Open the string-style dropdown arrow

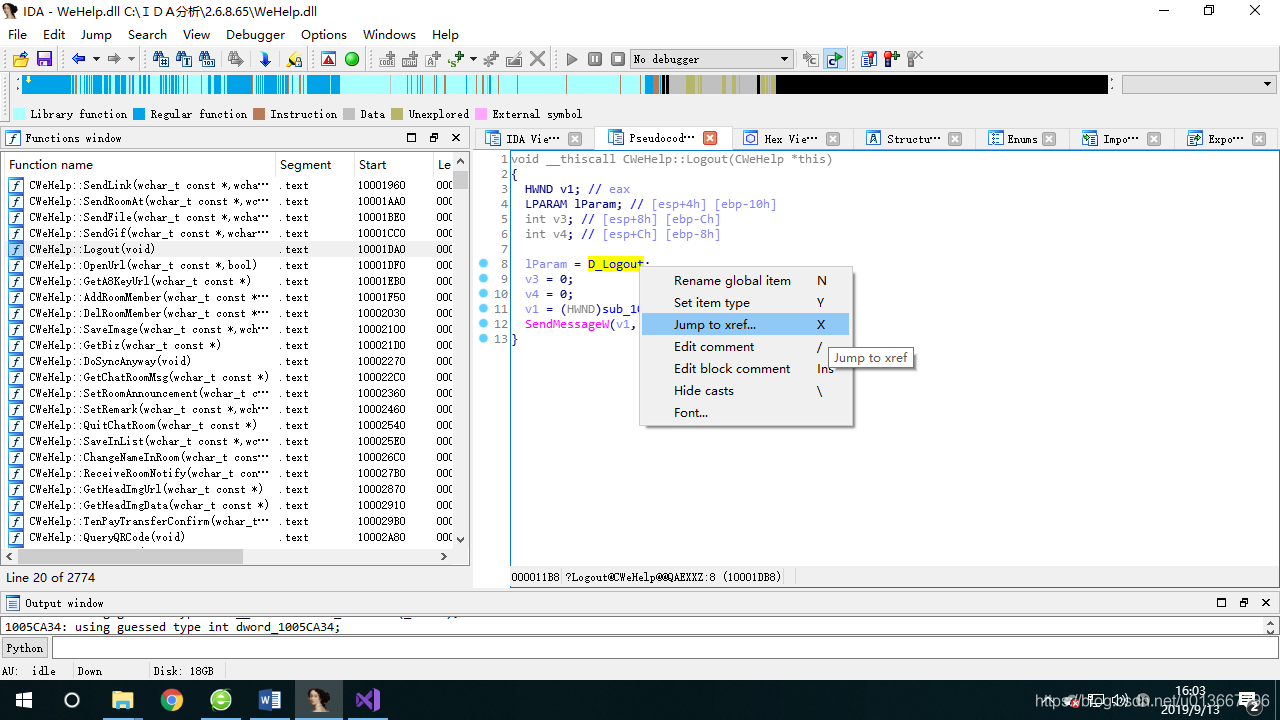coord(472,59)
